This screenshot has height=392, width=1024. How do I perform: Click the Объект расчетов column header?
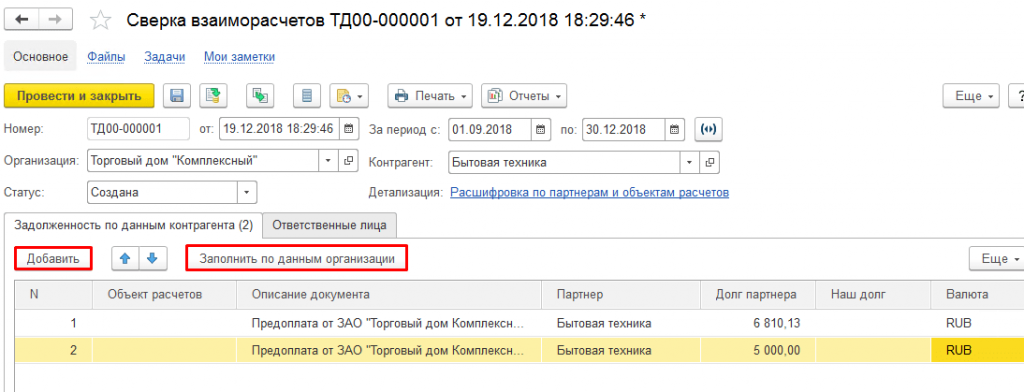(x=165, y=295)
